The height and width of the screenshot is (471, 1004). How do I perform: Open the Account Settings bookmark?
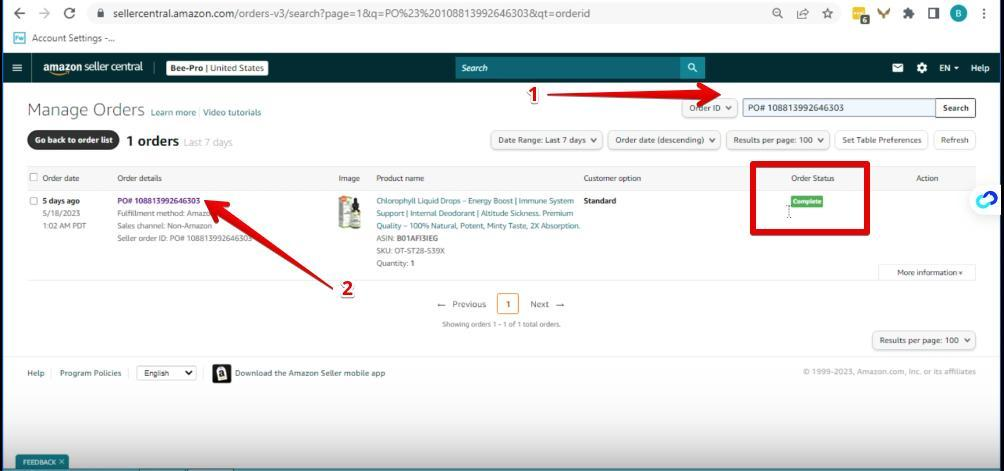[x=65, y=38]
